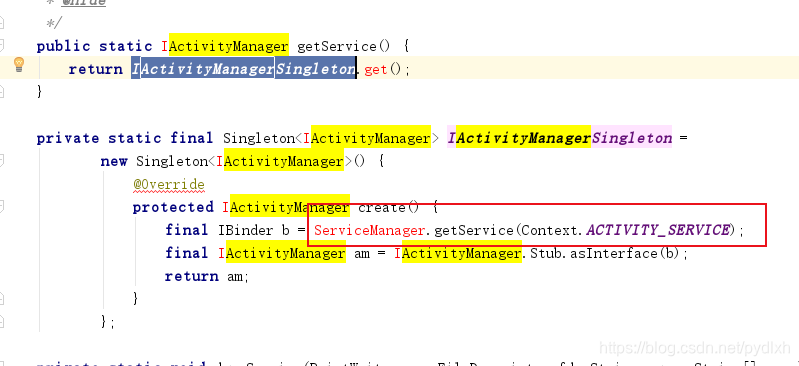
Task: Click the IBinder type name
Action: coord(245,230)
